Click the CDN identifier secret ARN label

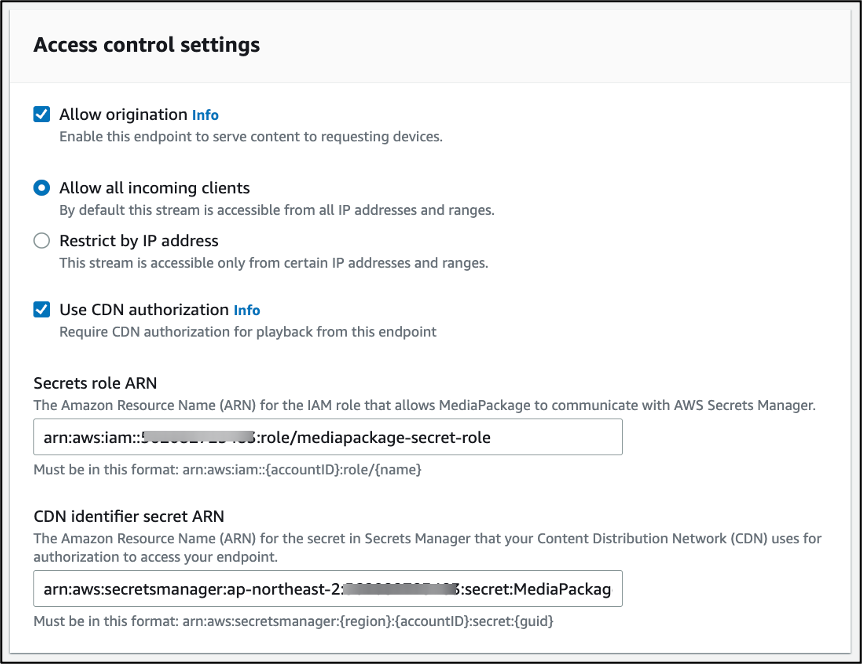[128, 517]
